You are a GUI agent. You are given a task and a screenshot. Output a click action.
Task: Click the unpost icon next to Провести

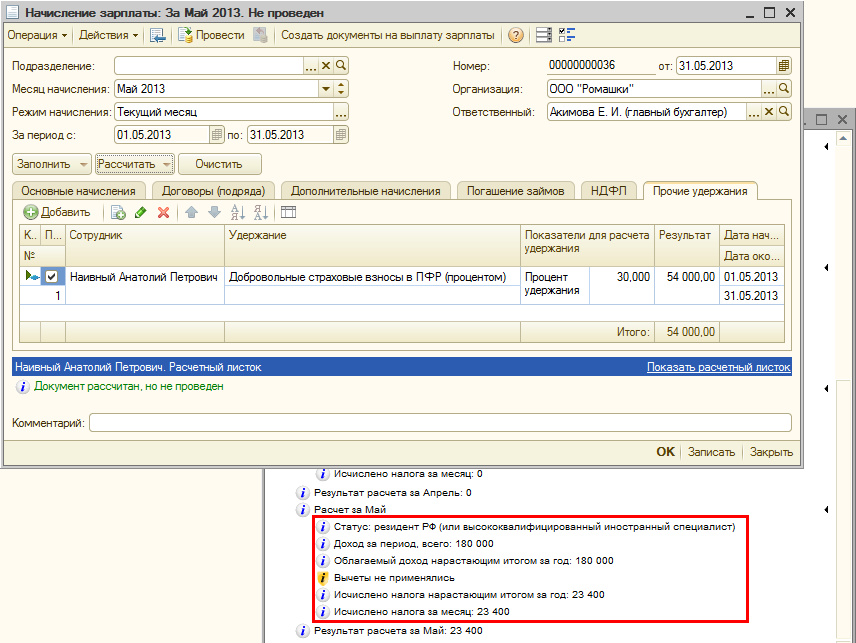coord(261,35)
